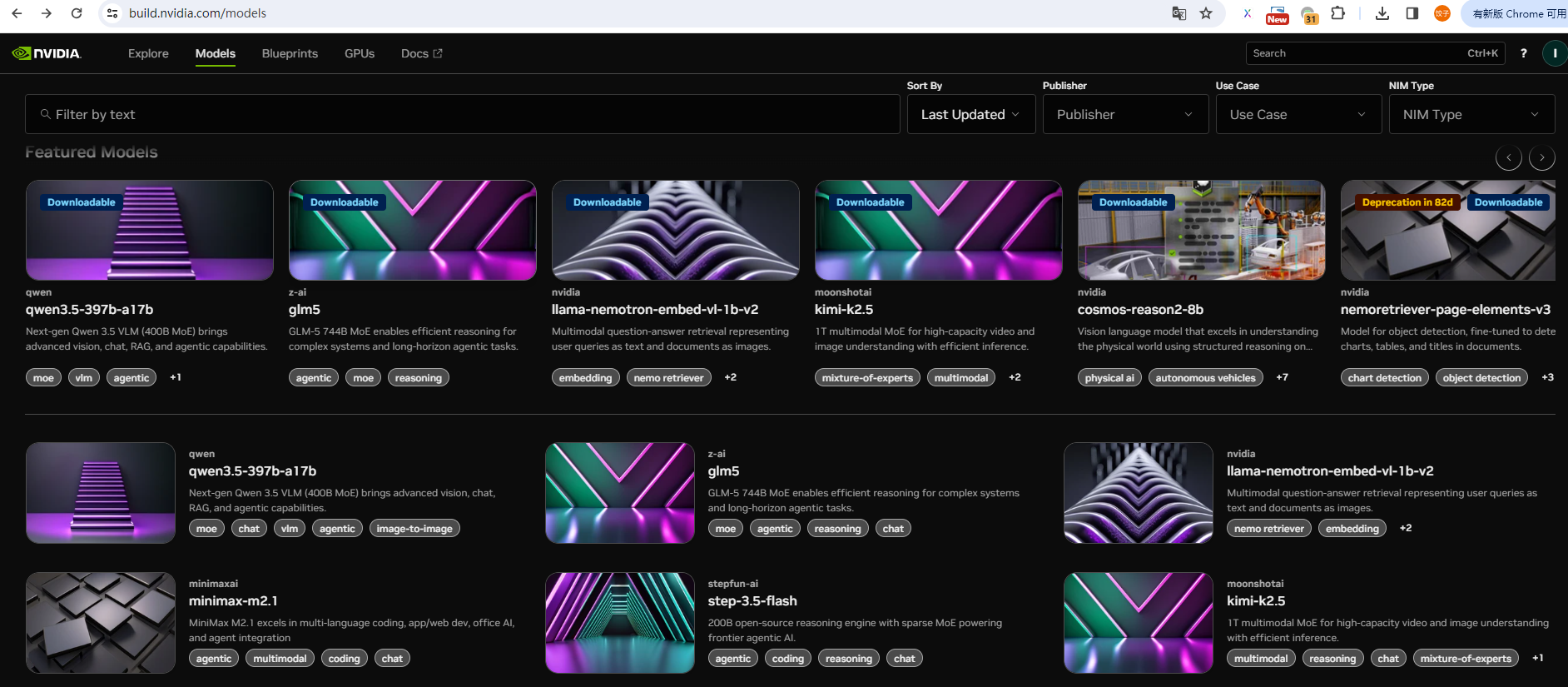Click the NVIDIA logo
The image size is (1568, 687).
pos(47,53)
